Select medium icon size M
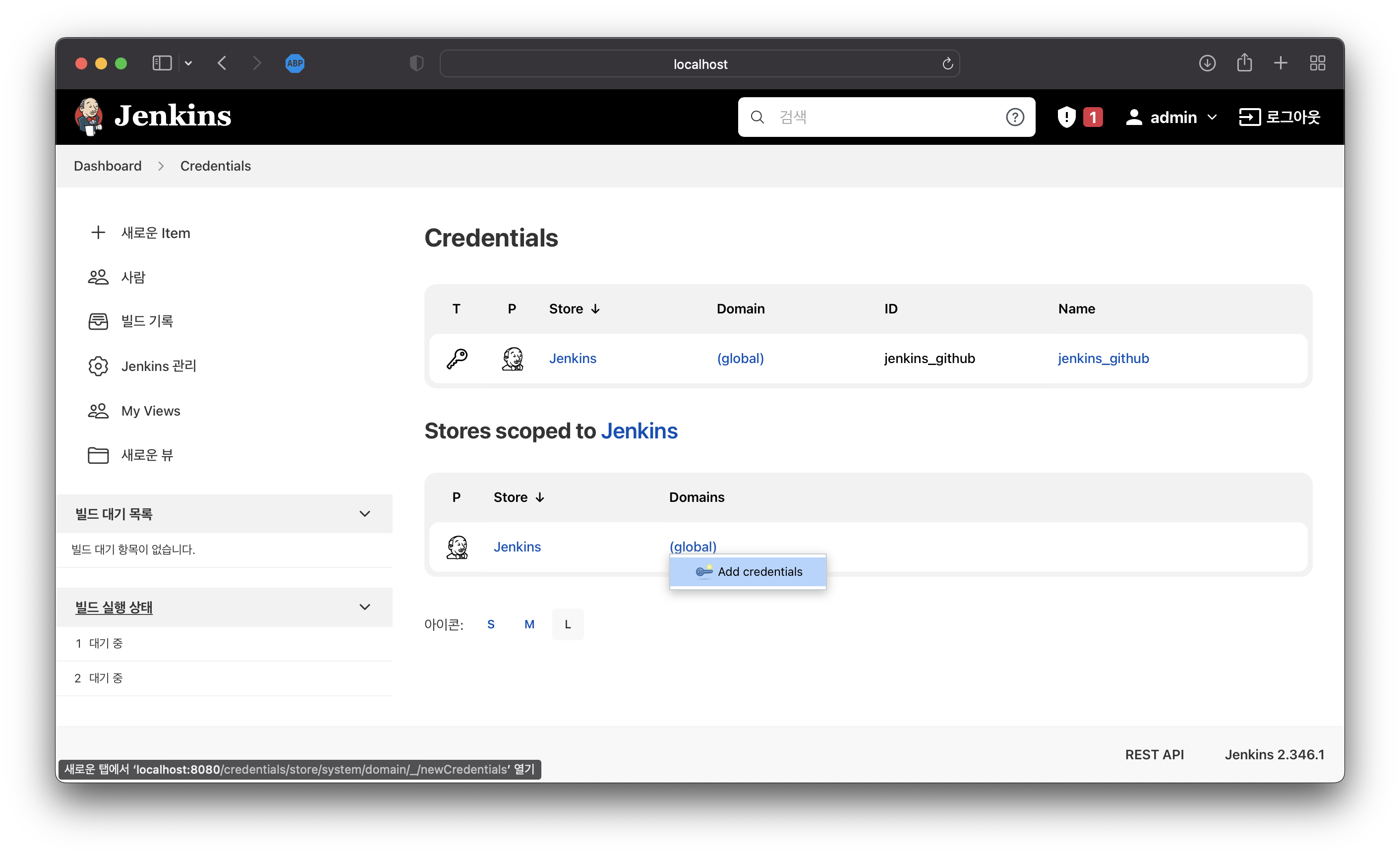This screenshot has width=1400, height=856. coord(529,624)
